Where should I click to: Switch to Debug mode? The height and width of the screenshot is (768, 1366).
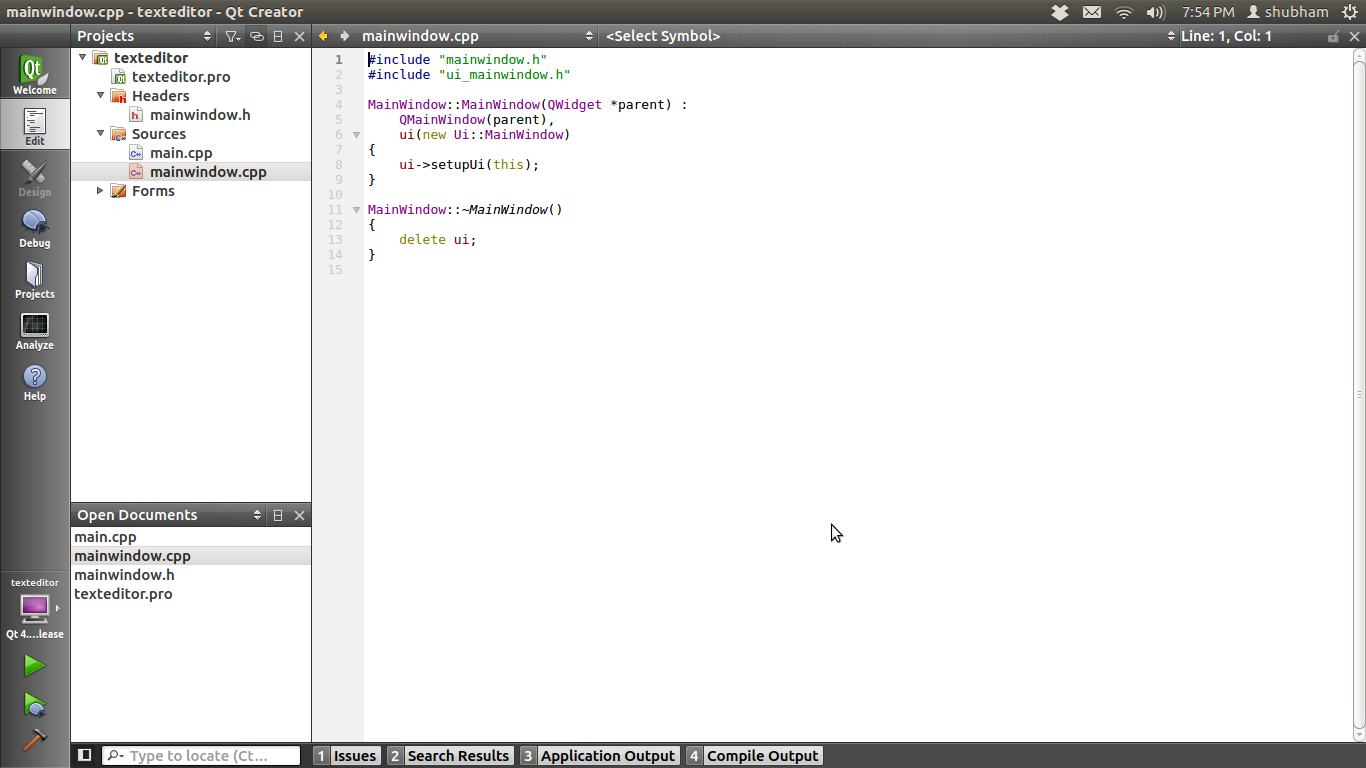pyautogui.click(x=35, y=228)
